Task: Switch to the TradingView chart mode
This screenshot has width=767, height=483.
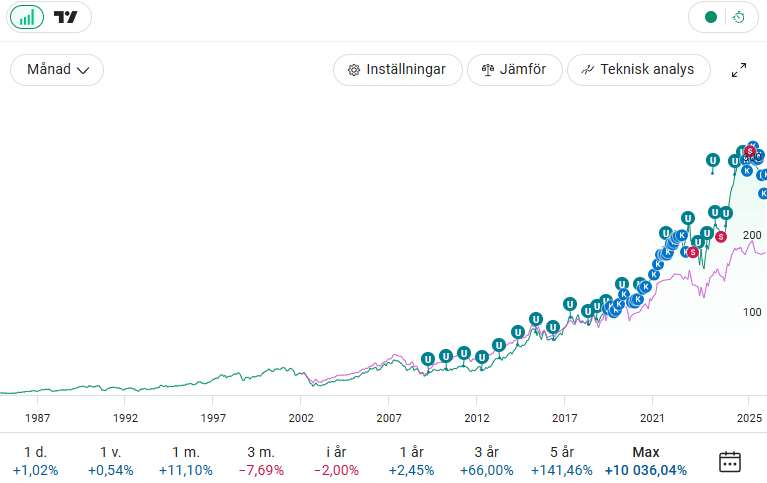Action: tap(66, 17)
